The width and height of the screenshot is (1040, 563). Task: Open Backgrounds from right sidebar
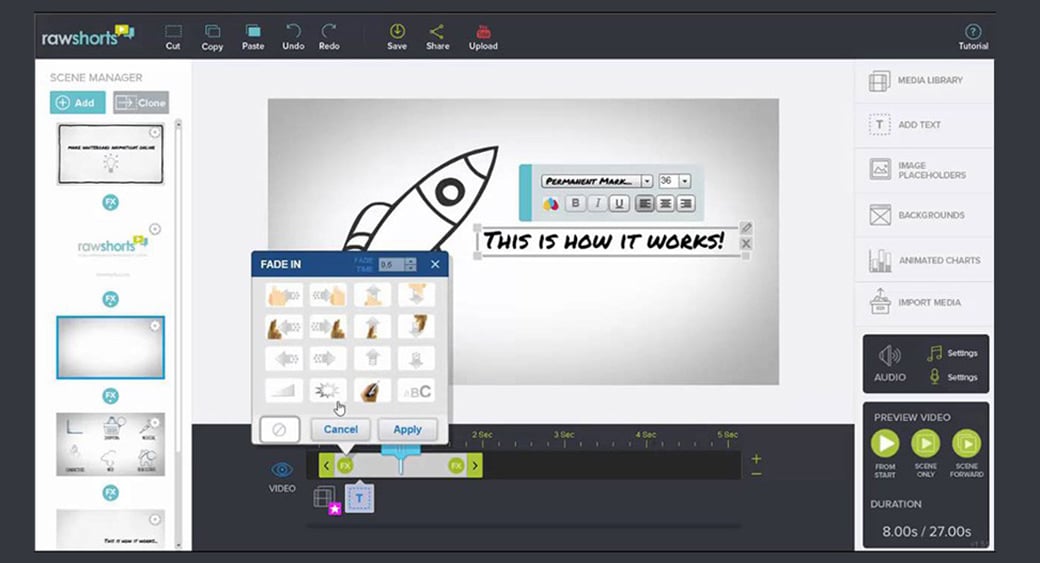coord(923,215)
